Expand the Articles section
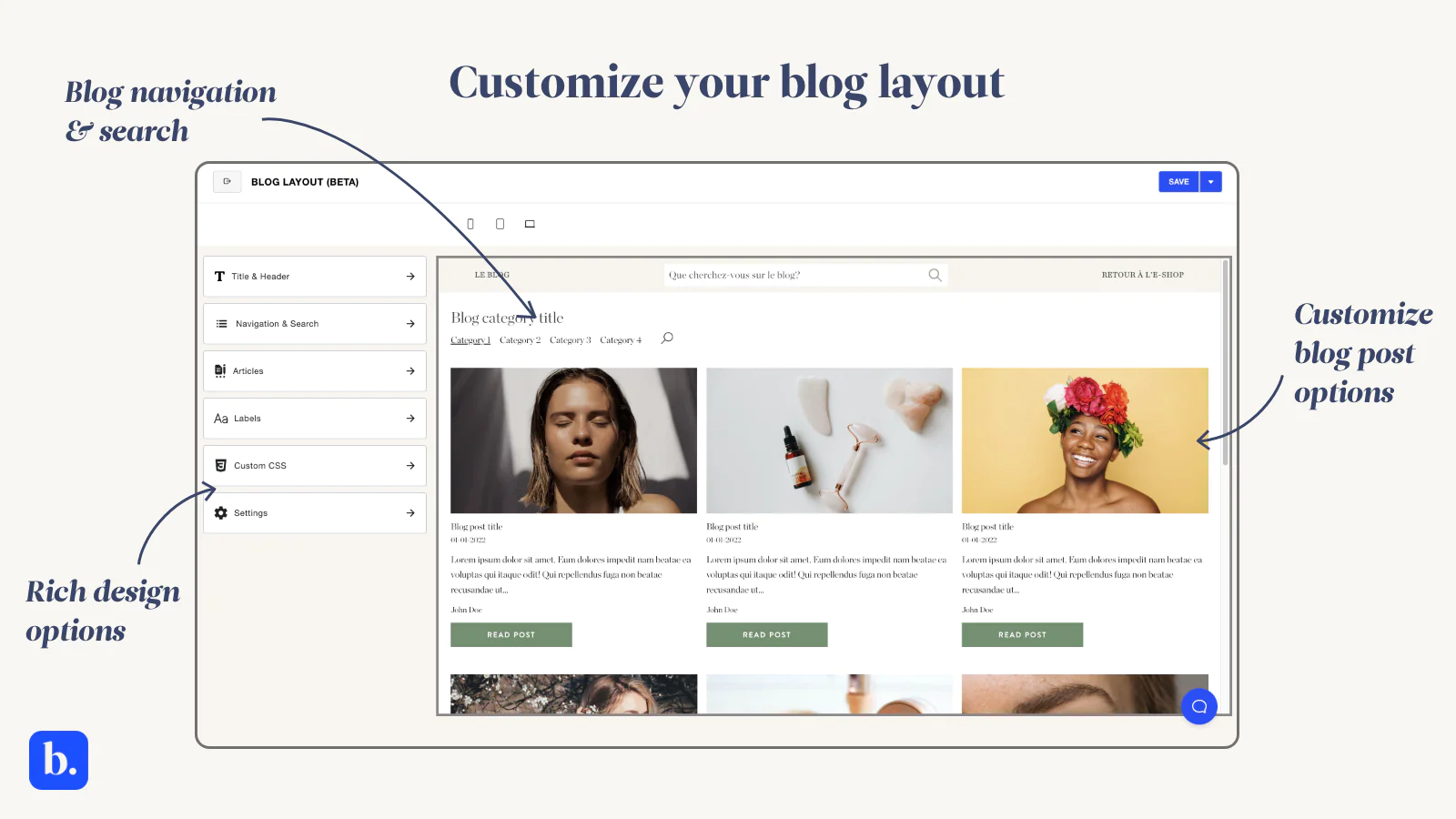The height and width of the screenshot is (819, 1456). coord(315,371)
